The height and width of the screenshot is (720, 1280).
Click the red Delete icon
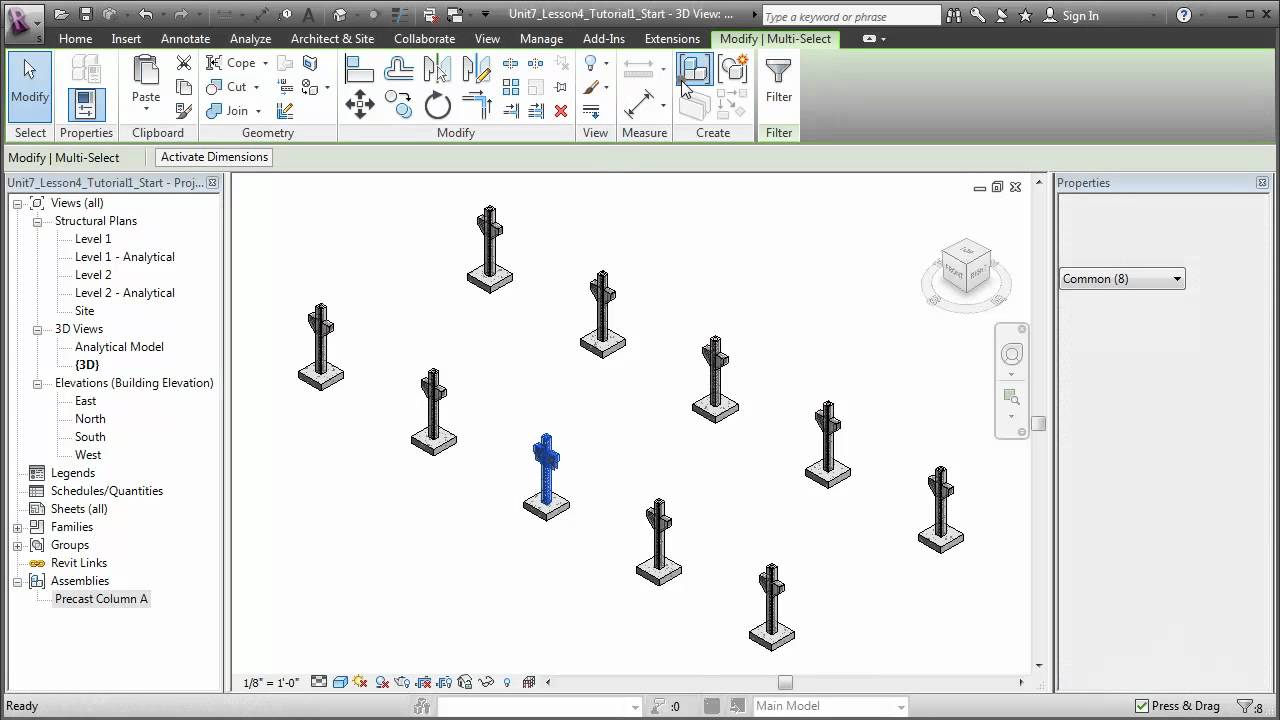561,111
